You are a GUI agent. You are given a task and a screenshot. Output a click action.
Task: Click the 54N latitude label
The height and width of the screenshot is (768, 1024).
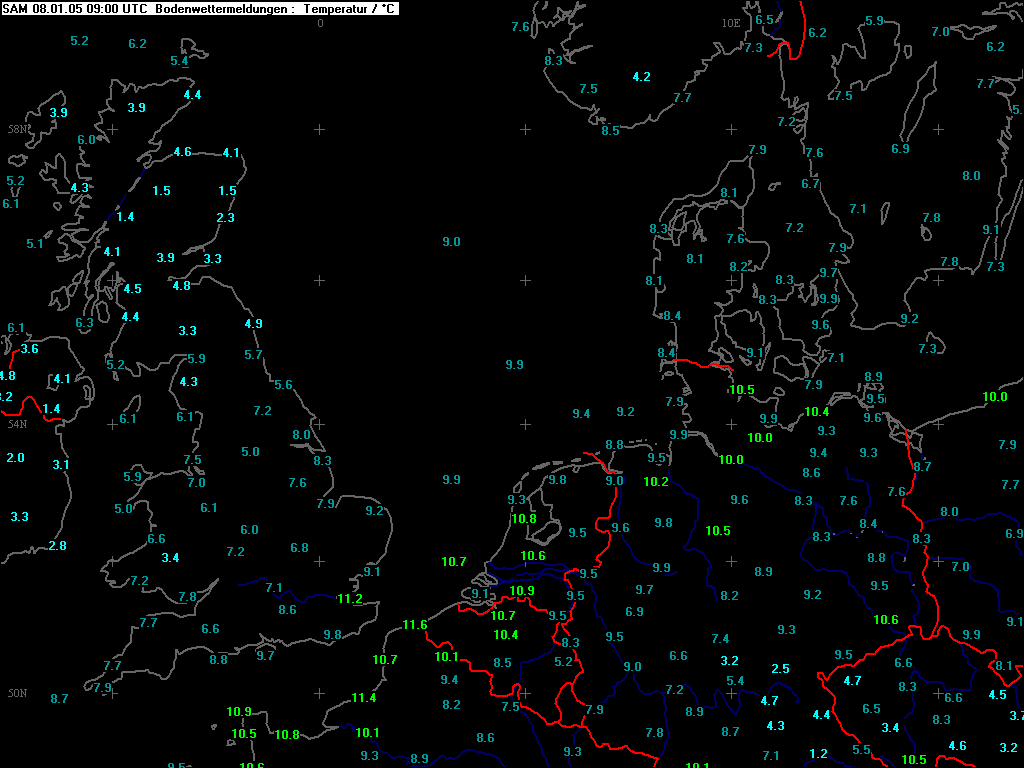pos(18,424)
